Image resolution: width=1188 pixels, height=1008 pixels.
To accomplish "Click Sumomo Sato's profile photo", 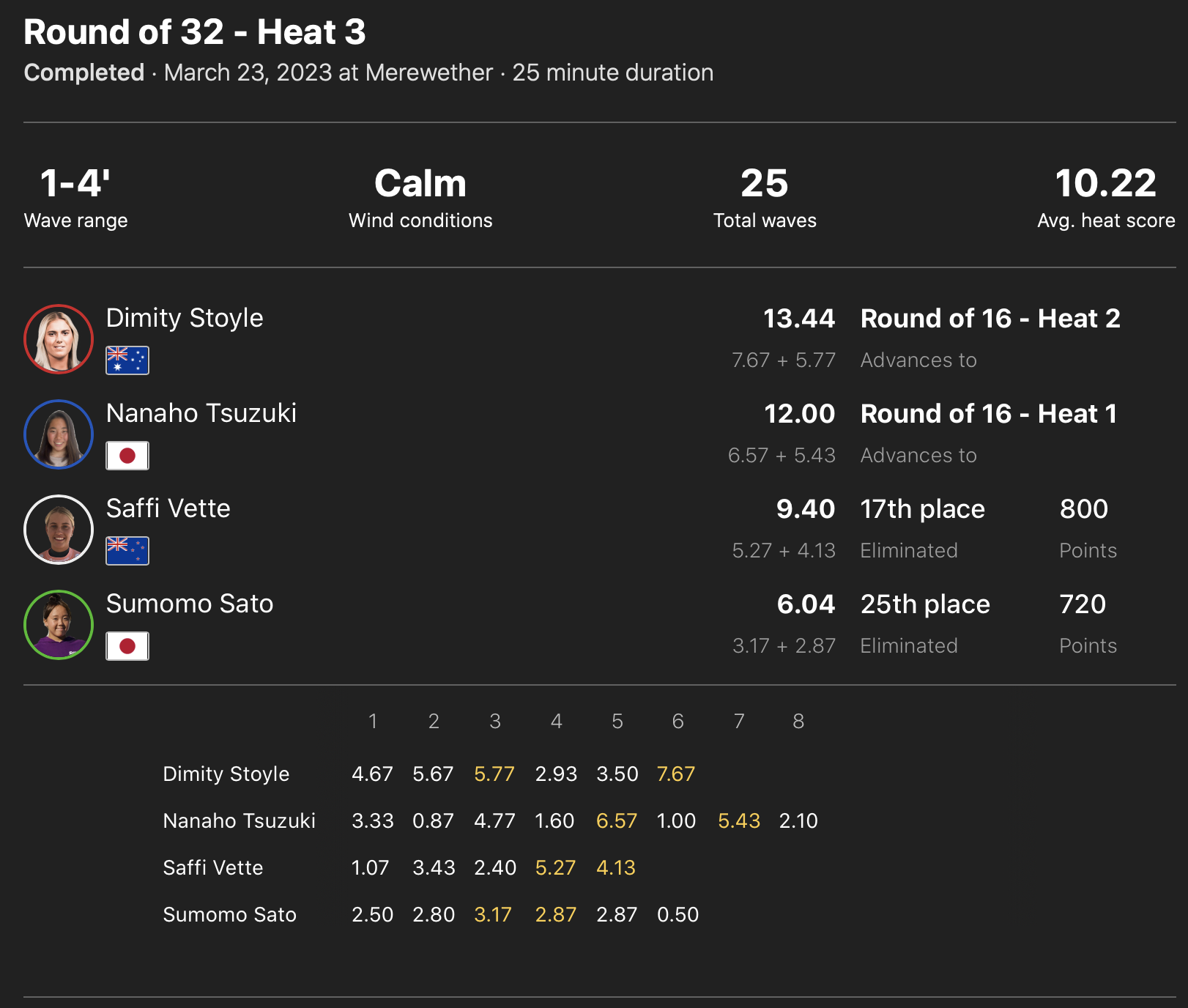I will pos(59,625).
